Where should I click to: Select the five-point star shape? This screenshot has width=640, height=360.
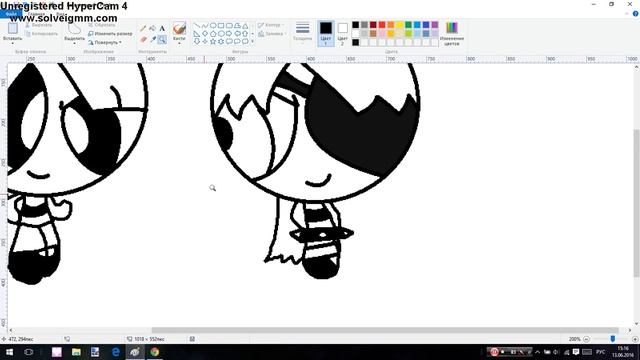[x=213, y=42]
